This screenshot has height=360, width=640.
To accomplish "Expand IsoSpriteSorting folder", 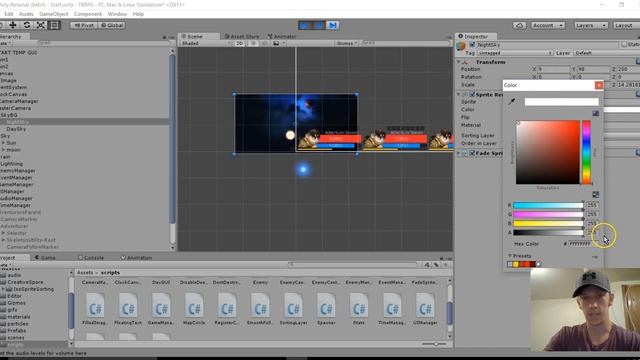I will [x=3, y=289].
